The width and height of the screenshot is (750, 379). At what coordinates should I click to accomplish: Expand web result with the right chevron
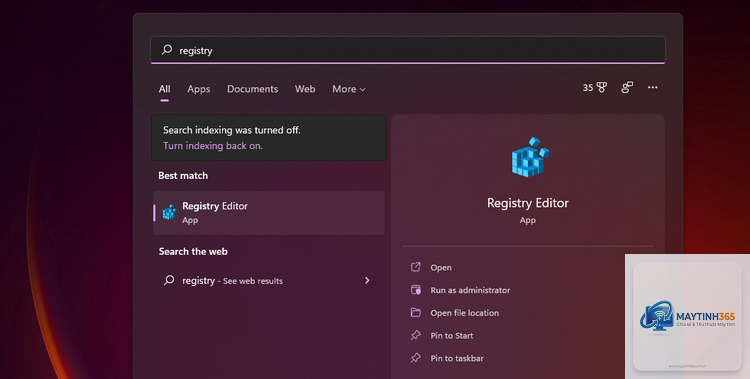coord(367,280)
